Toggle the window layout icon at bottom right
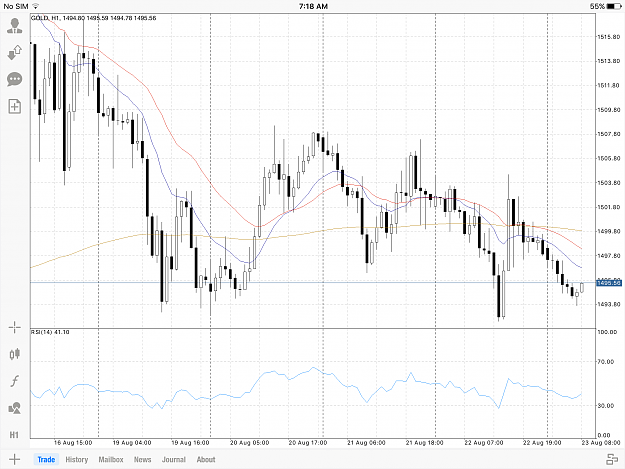 (612, 459)
